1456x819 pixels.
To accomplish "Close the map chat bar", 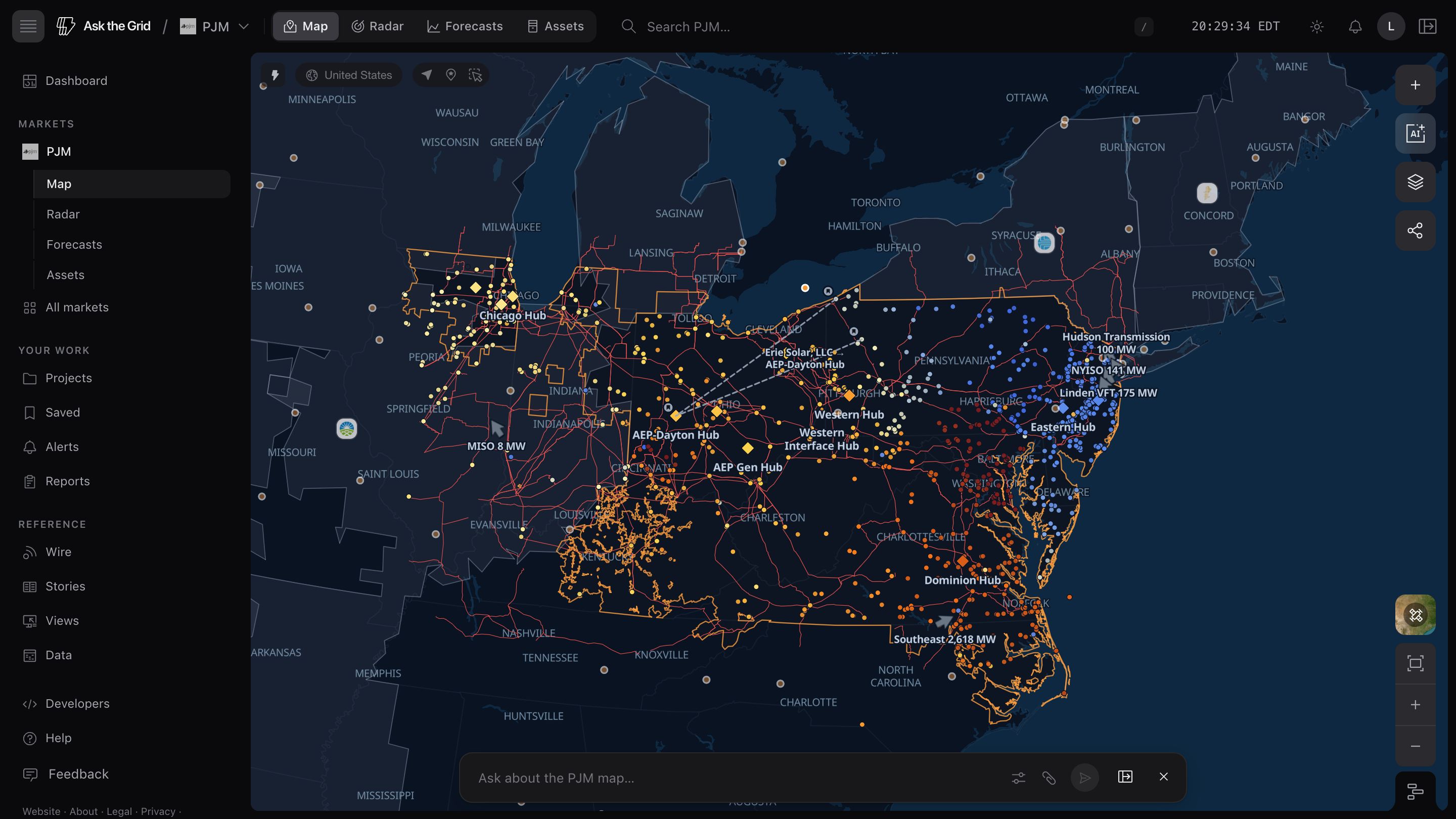I will tap(1164, 777).
